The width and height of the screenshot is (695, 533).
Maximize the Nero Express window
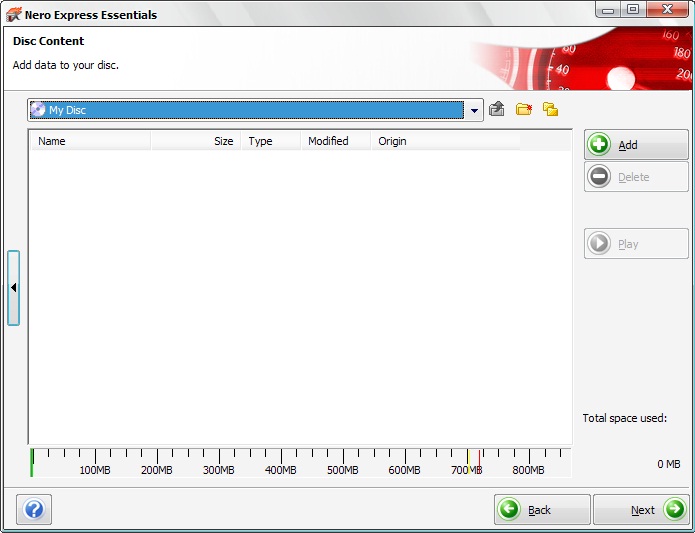tap(633, 10)
